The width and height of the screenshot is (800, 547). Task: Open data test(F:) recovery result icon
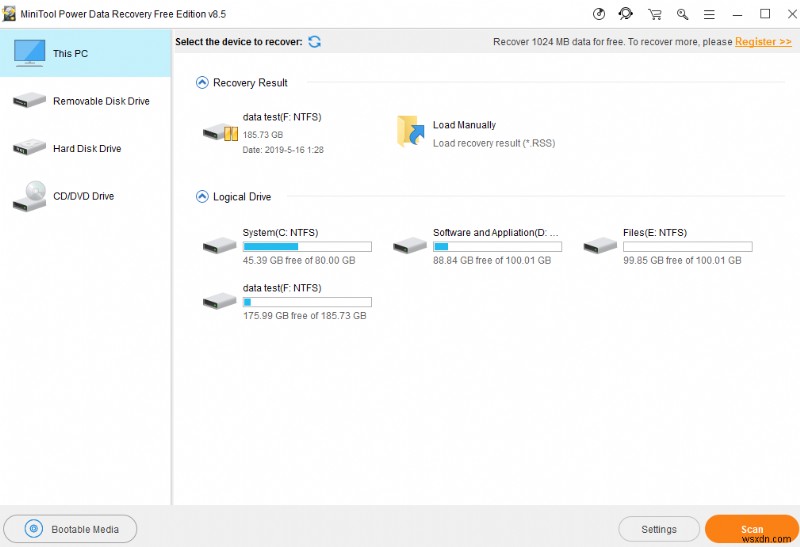[220, 133]
